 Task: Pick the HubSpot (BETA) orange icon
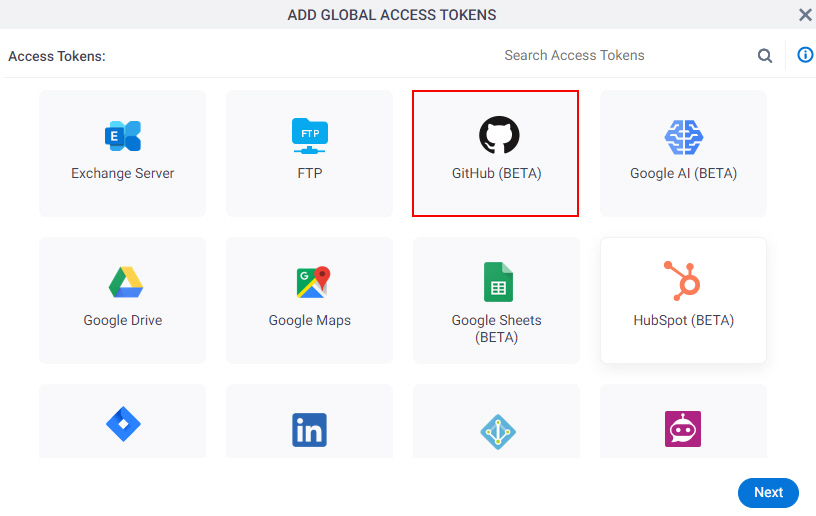pos(682,281)
